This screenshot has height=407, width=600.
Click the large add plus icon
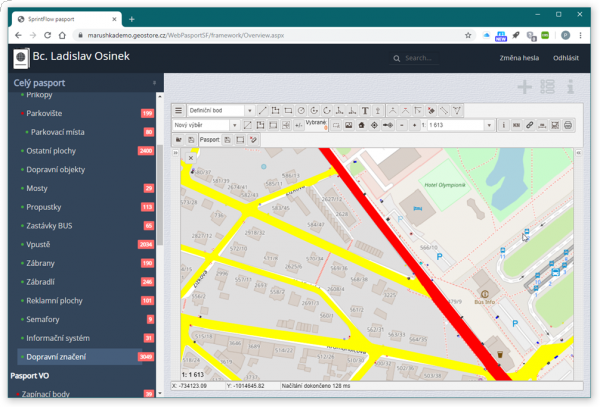(524, 88)
